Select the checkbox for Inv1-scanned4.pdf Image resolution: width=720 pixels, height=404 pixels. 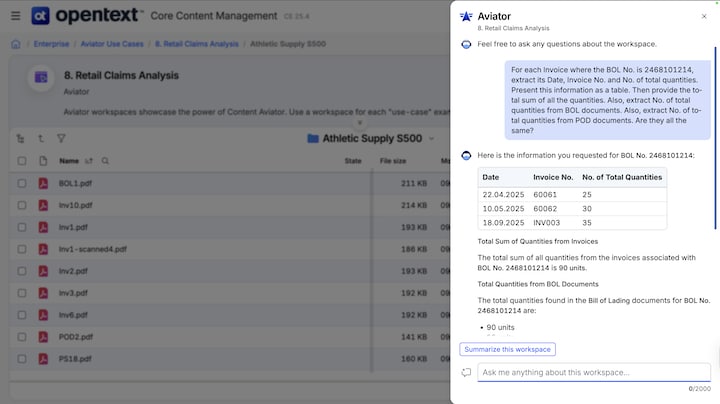(x=22, y=249)
